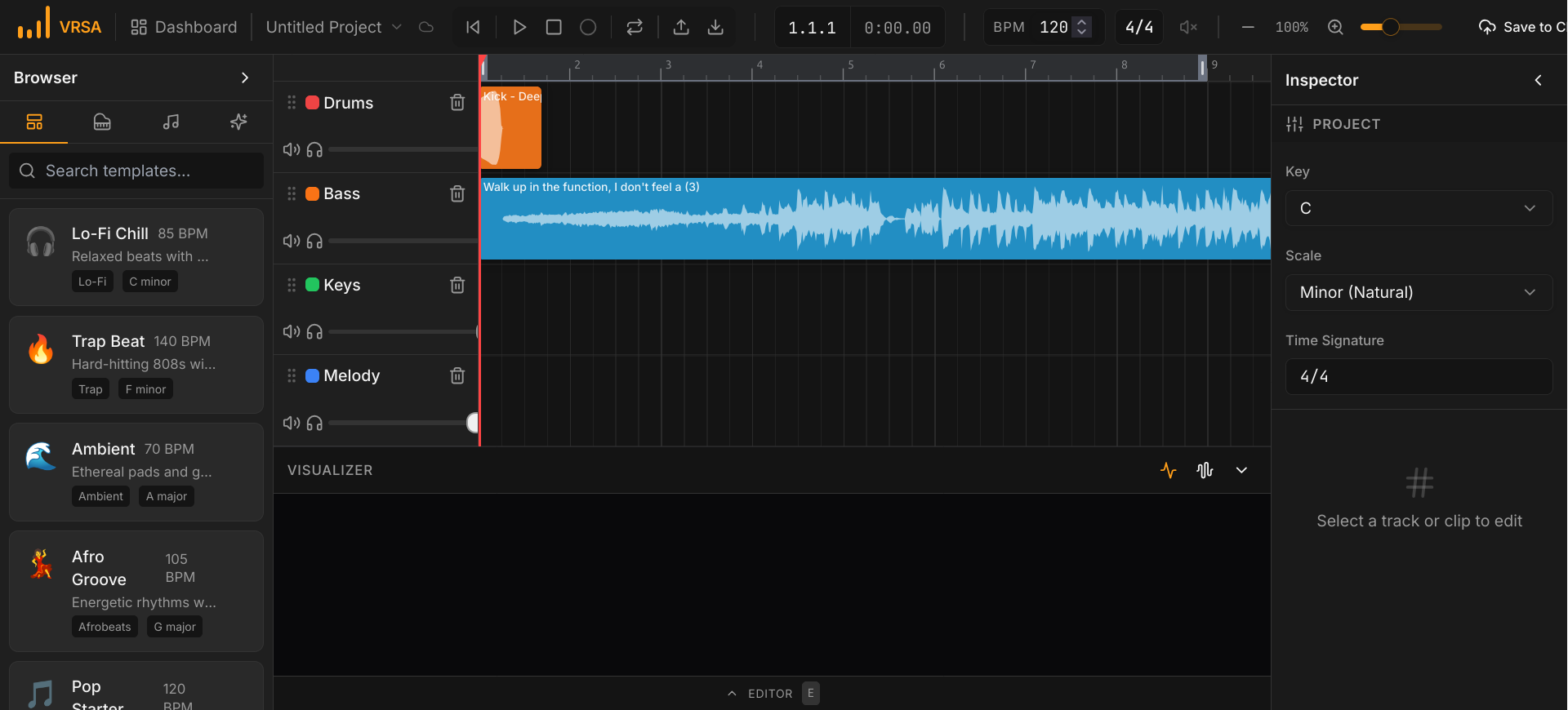Mute the Bass track
Viewport: 1568px width, 710px height.
click(x=292, y=241)
